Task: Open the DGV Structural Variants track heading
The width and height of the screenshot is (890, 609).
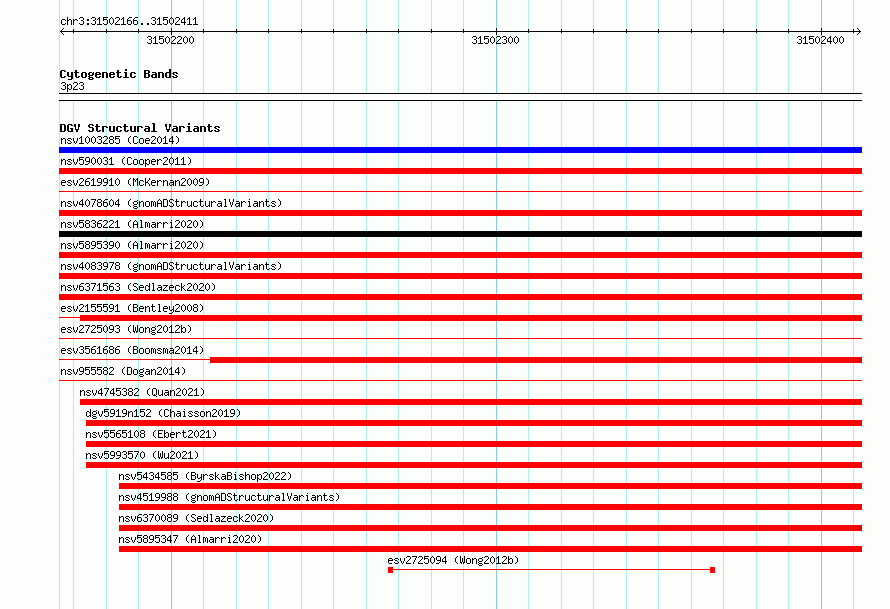Action: click(140, 128)
